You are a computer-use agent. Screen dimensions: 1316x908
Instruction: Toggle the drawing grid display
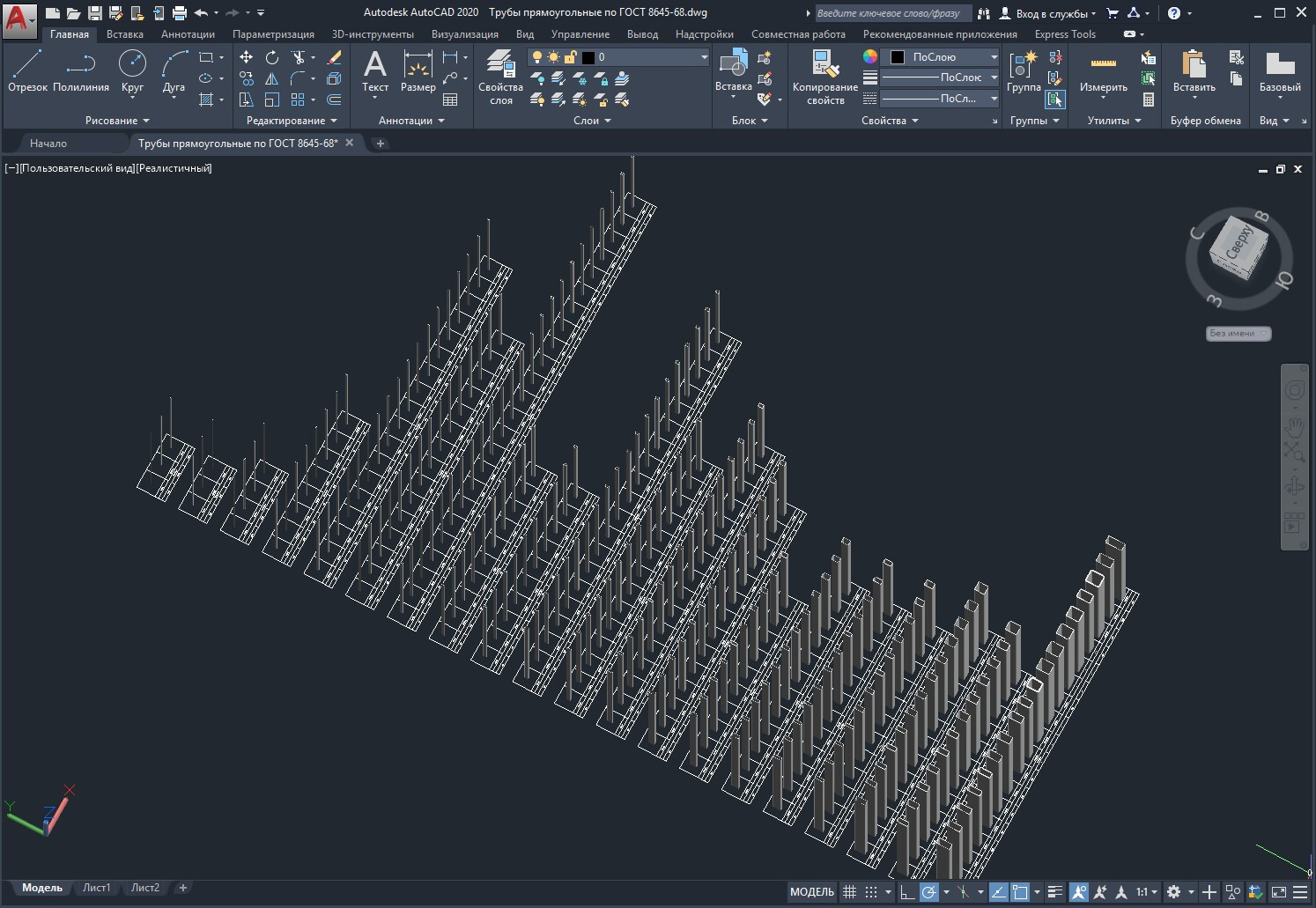849,892
